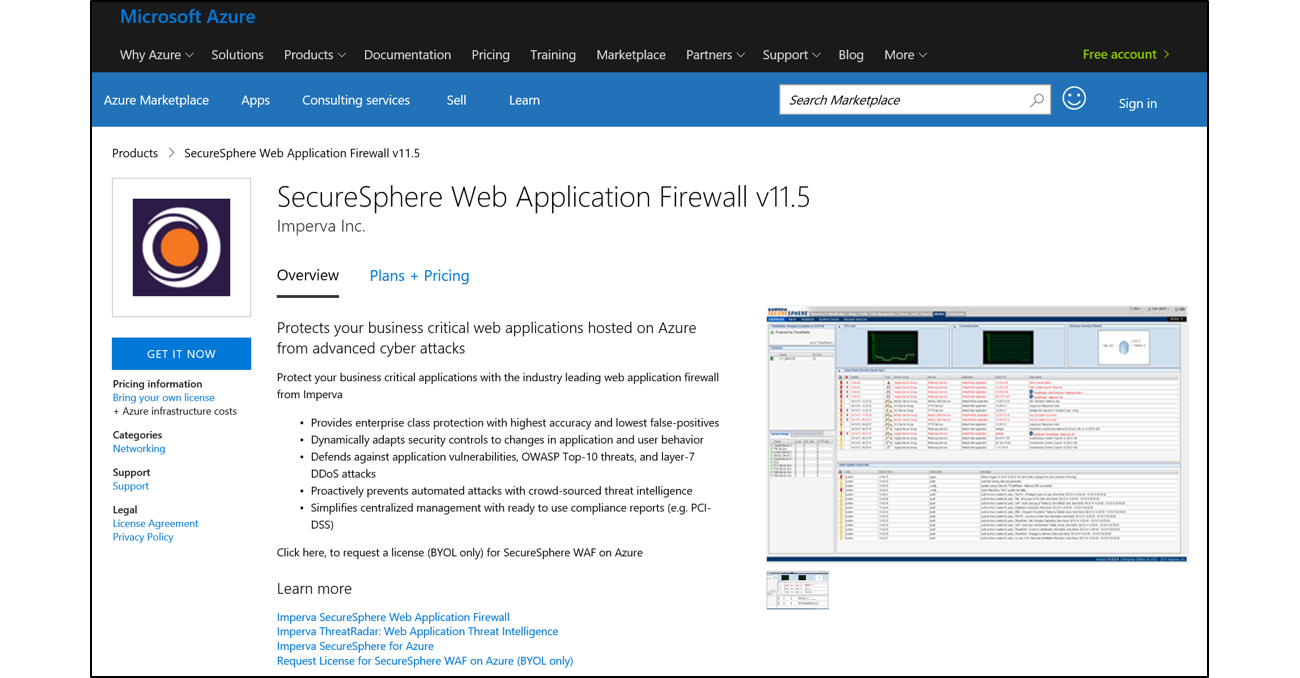This screenshot has height=678, width=1300.
Task: Click the Bring your own license link
Action: coord(163,397)
